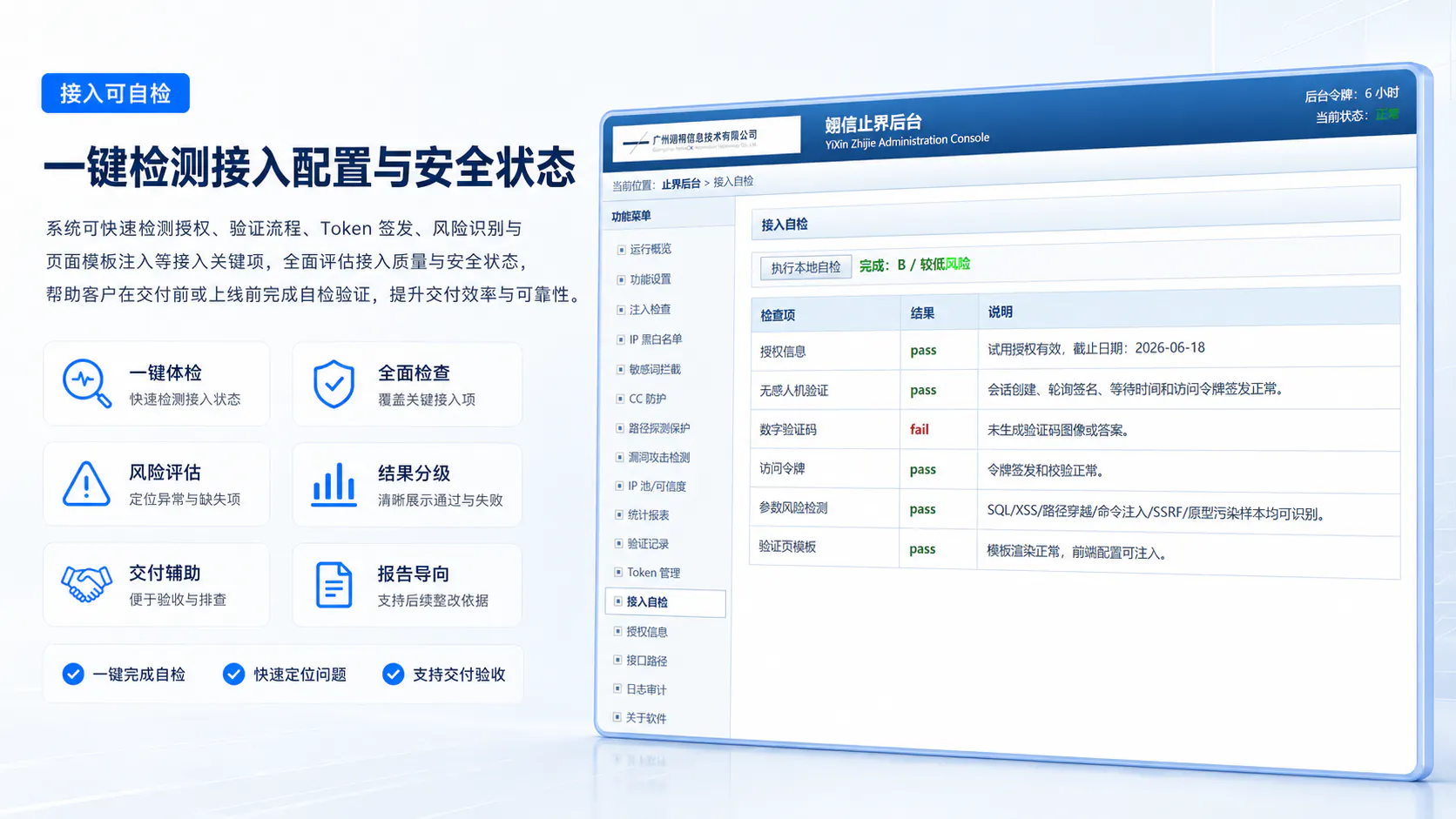
Task: Open 日志审计 menu item
Action: (x=645, y=689)
